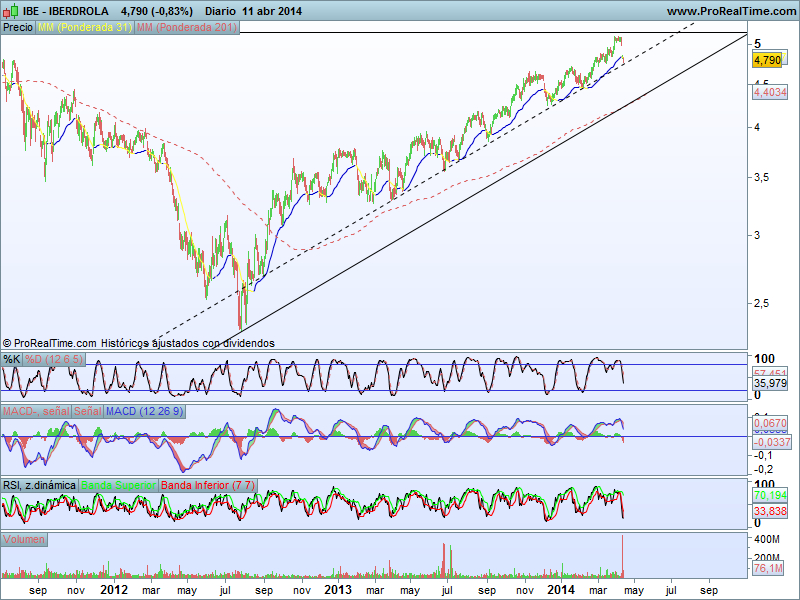Click the 2013 year label on time axis
This screenshot has width=800, height=600.
338,590
